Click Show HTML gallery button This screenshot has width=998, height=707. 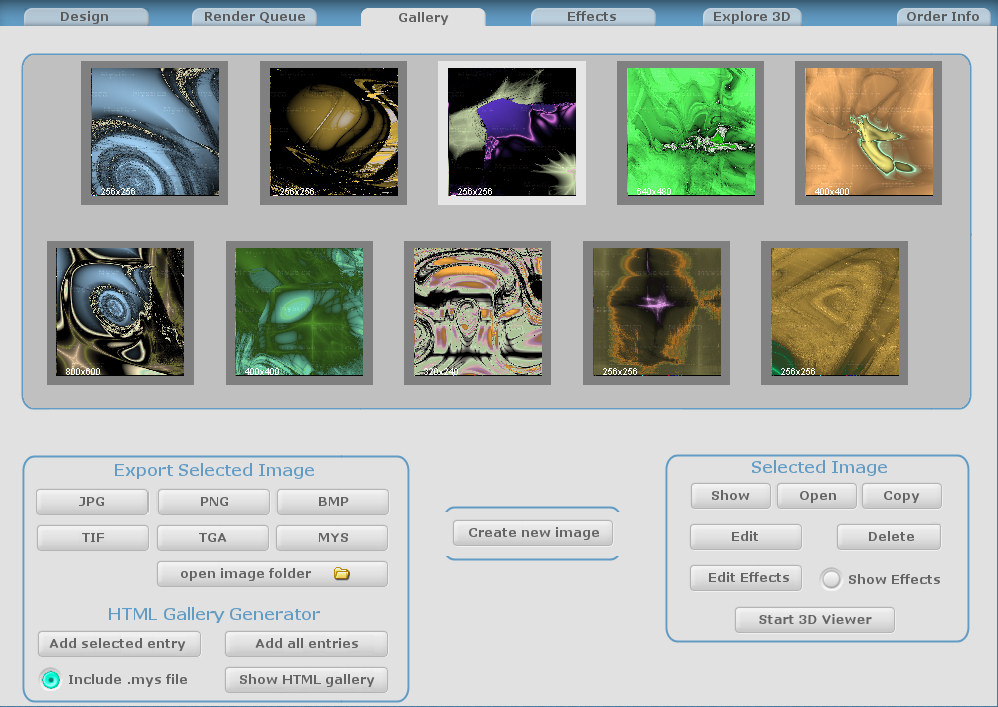[x=306, y=680]
